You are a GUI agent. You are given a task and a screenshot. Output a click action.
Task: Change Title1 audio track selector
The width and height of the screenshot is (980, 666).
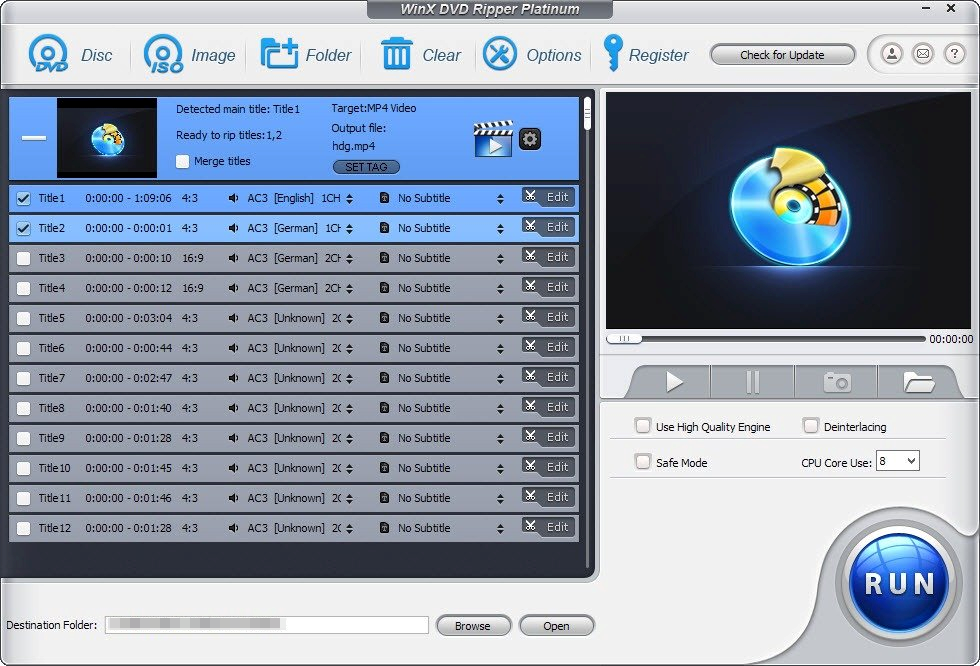(x=349, y=198)
